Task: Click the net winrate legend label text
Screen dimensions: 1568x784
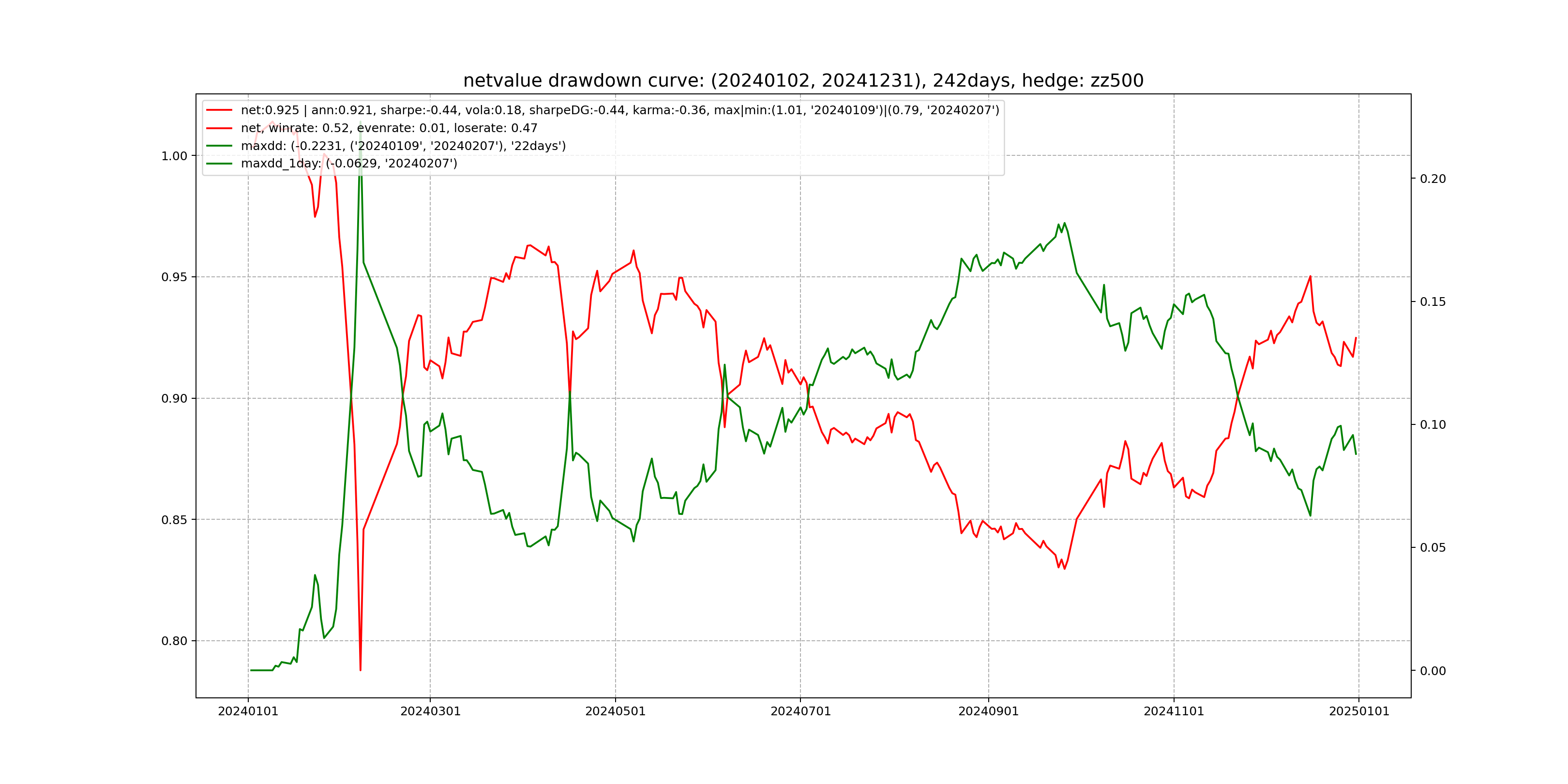Action: [389, 128]
